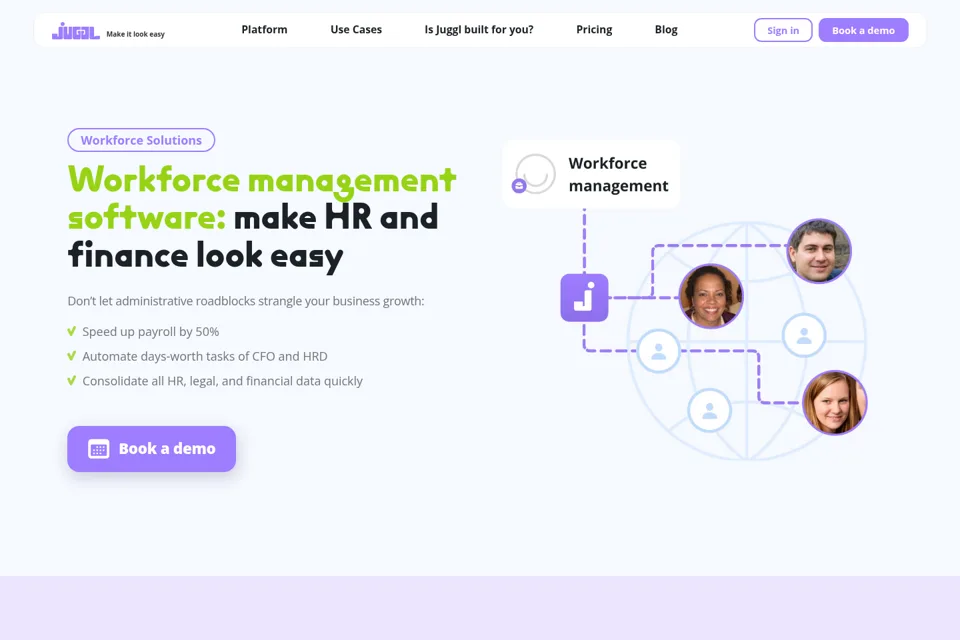960x640 pixels.
Task: Click the small briefcase badge icon
Action: pos(519,186)
